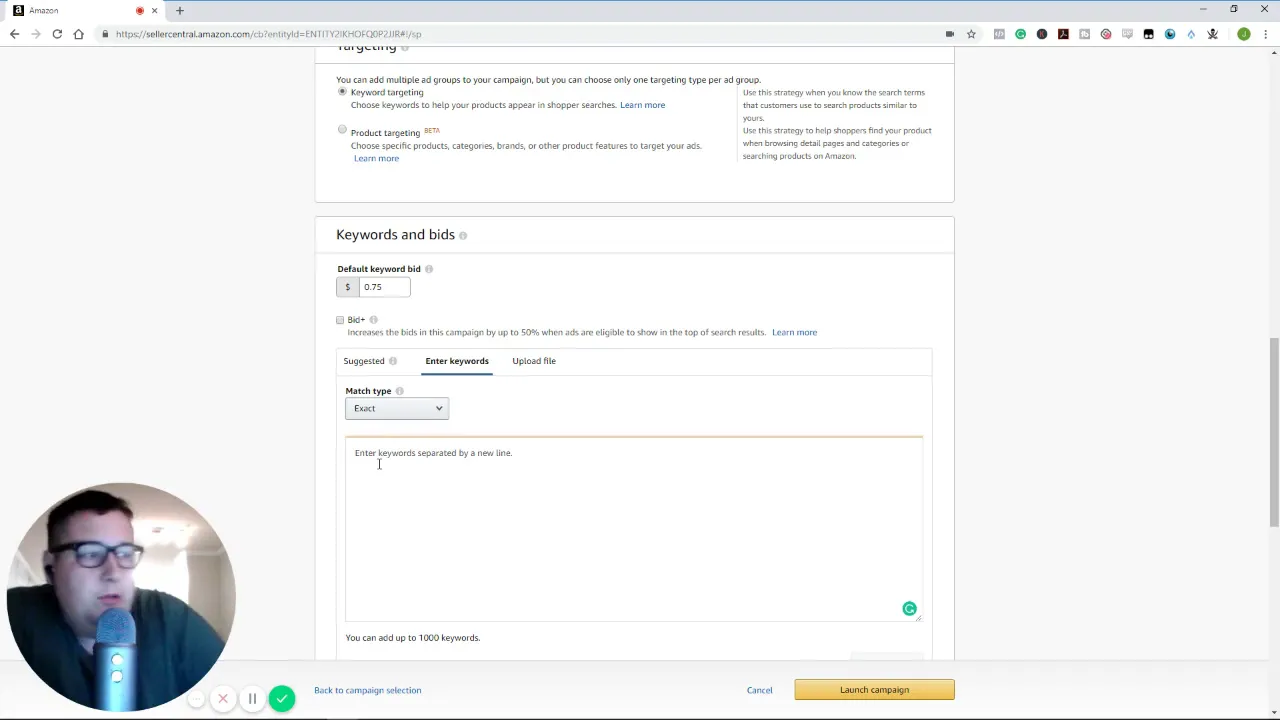This screenshot has width=1280, height=720.
Task: Click the pink round extension icon
Action: click(x=1106, y=34)
